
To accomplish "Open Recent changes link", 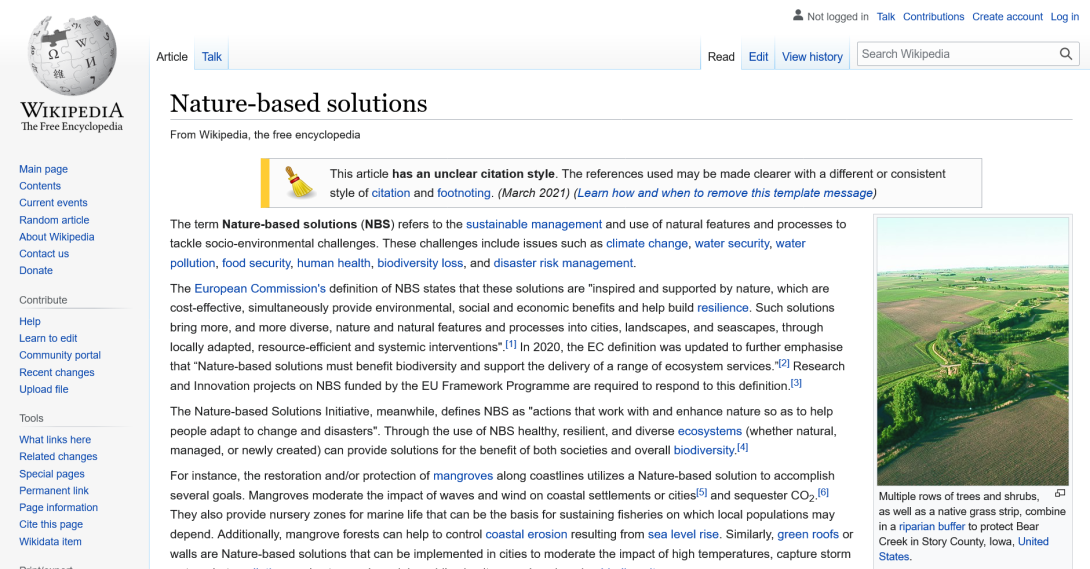I will tap(57, 372).
